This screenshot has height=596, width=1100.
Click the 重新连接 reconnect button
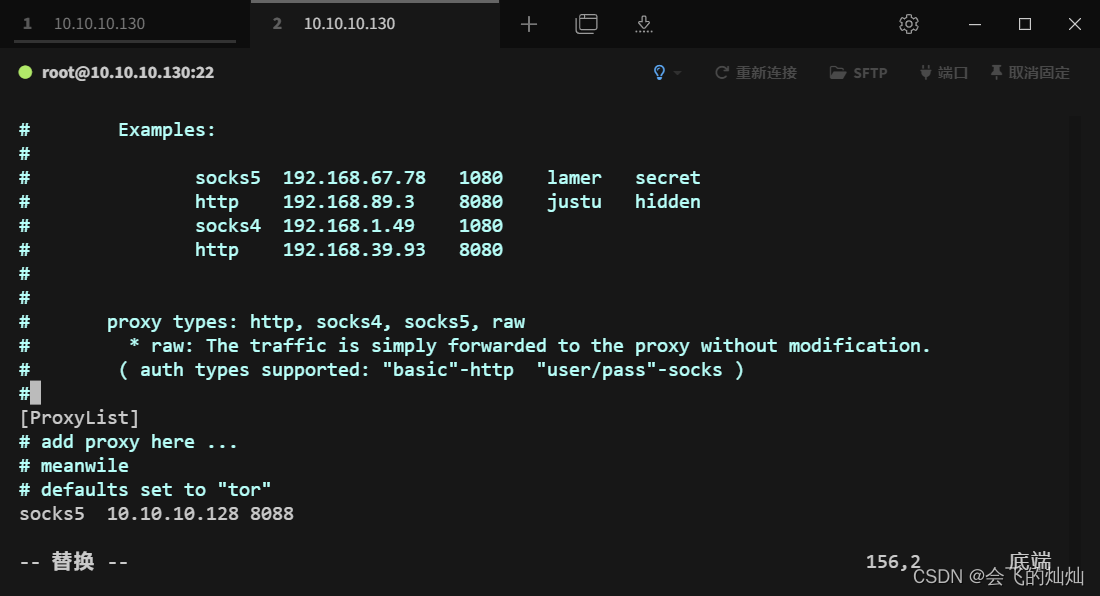pos(766,72)
